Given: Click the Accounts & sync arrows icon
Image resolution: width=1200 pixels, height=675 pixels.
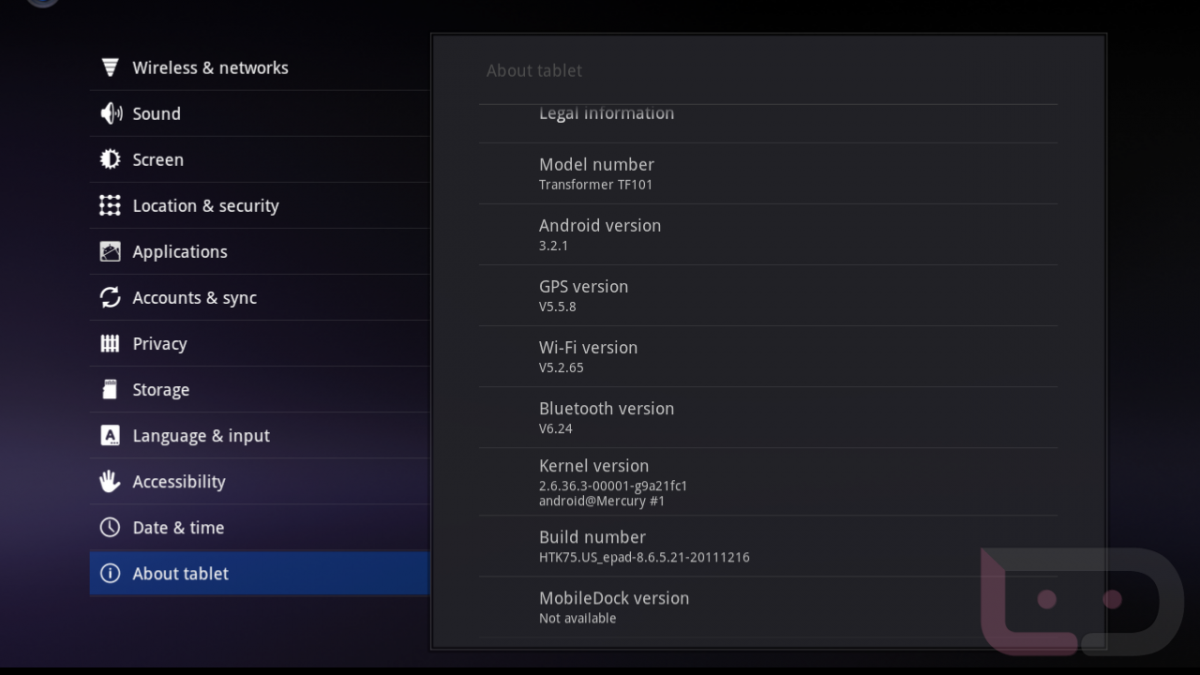Looking at the screenshot, I should (110, 298).
